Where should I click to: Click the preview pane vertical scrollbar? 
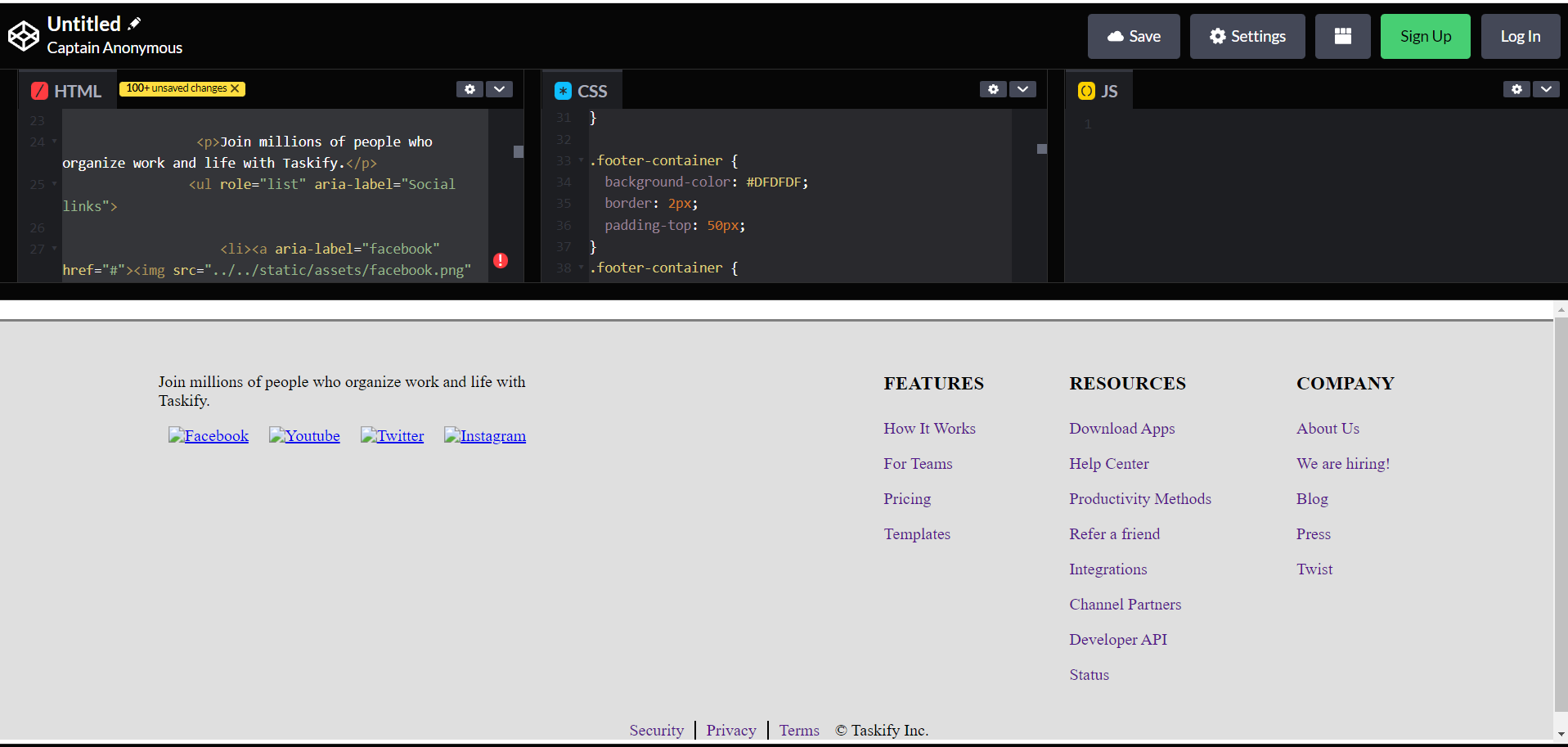1561,515
